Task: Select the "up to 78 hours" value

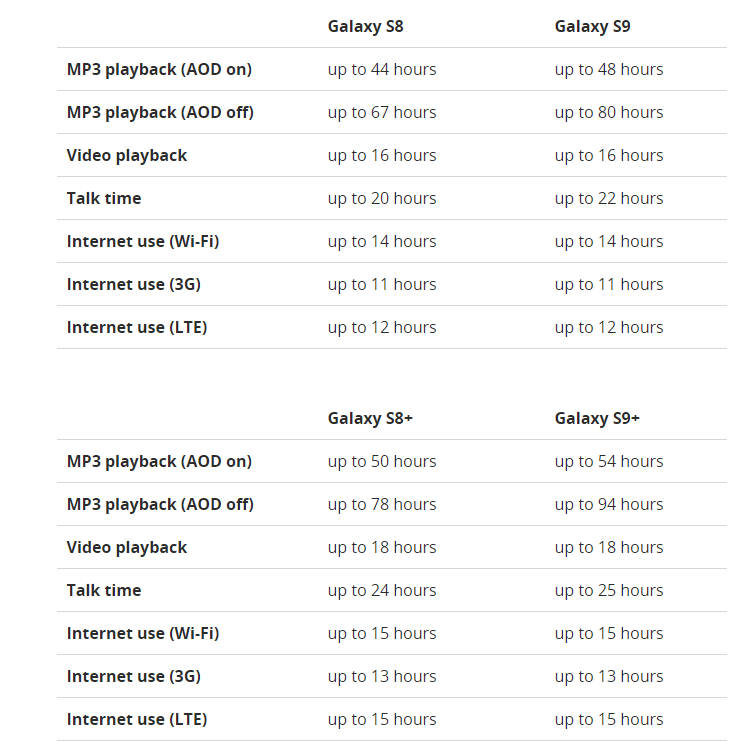Action: pos(382,504)
